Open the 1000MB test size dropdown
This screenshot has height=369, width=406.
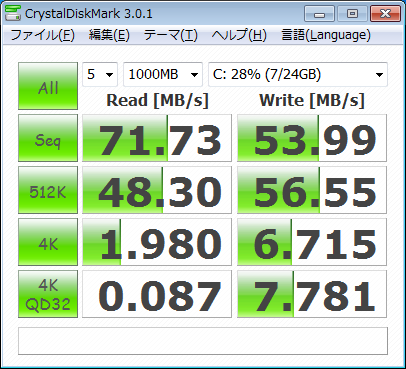(x=163, y=74)
